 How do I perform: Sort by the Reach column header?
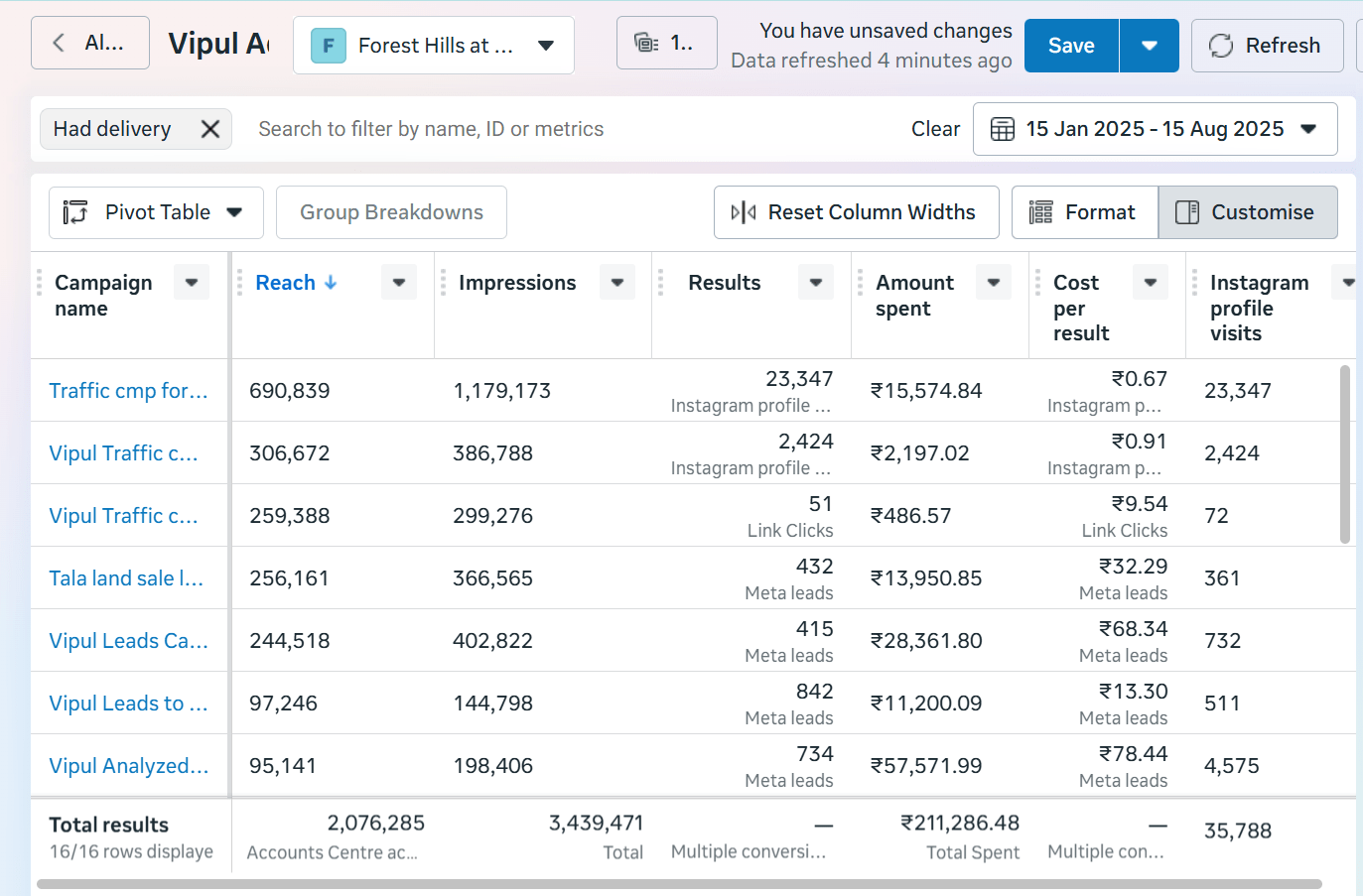point(286,283)
